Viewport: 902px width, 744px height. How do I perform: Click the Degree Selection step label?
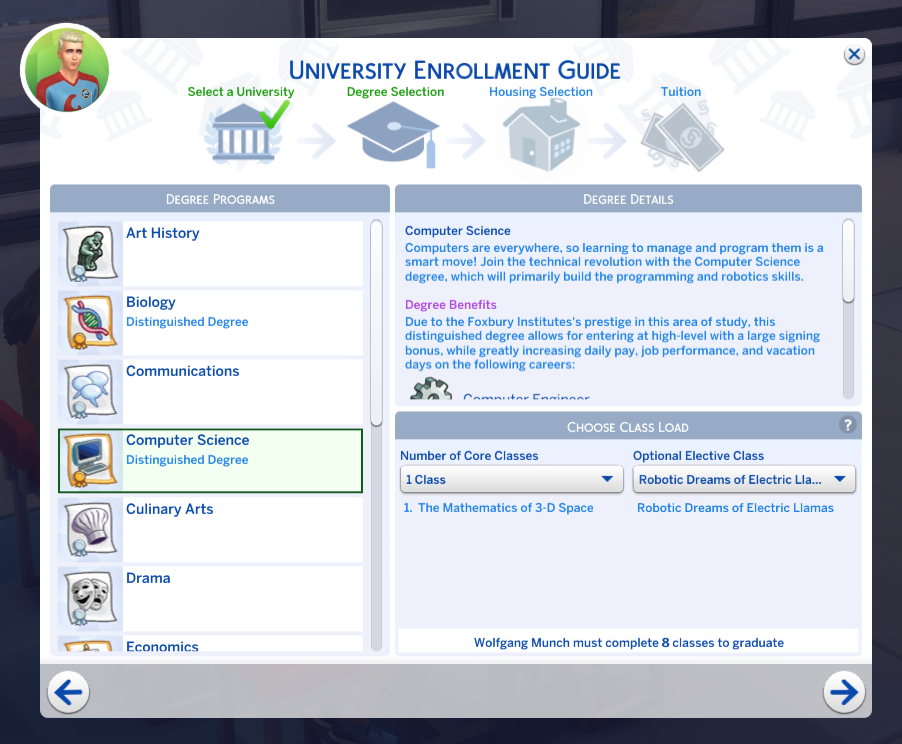[395, 91]
